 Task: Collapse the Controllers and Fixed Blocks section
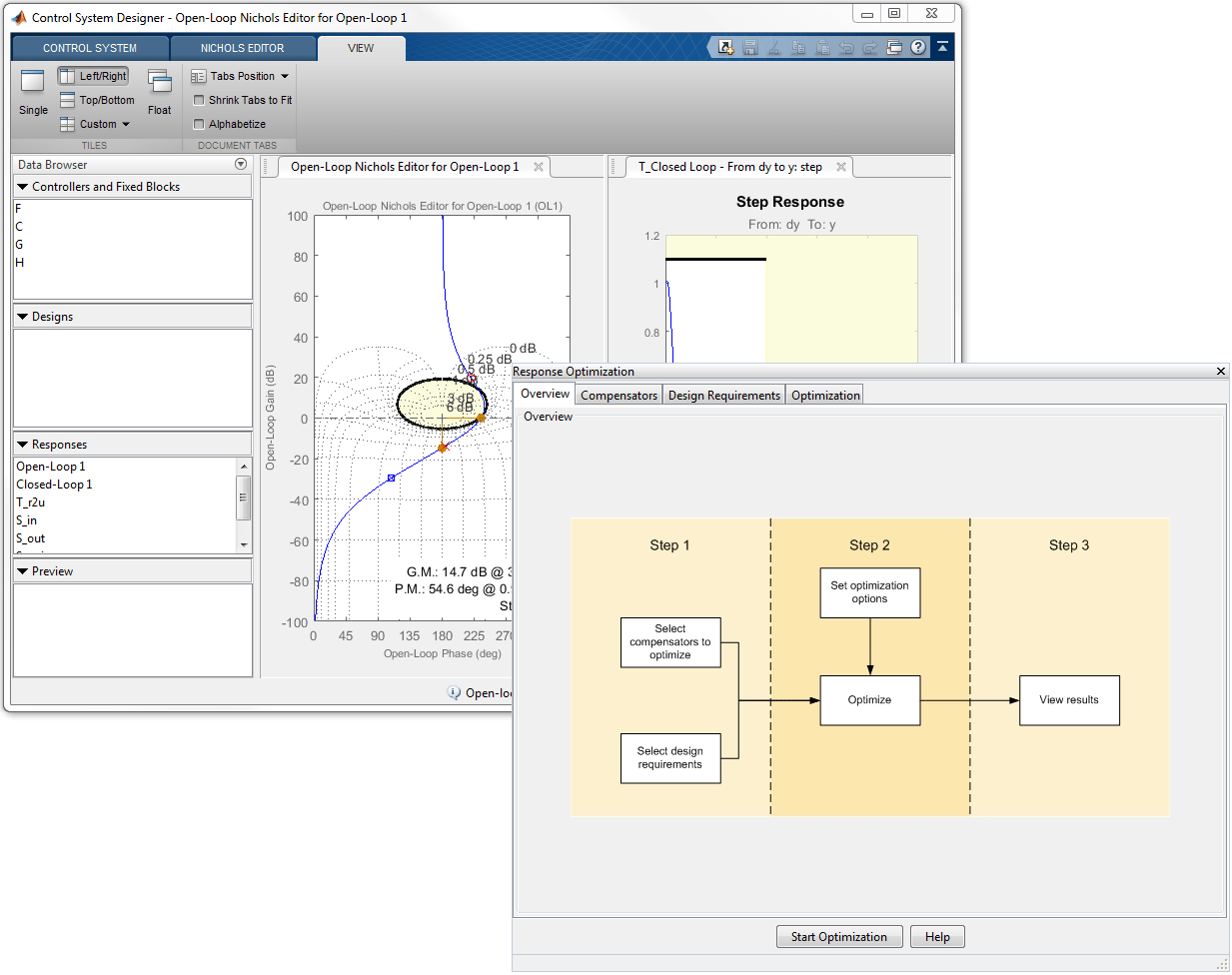coord(22,187)
